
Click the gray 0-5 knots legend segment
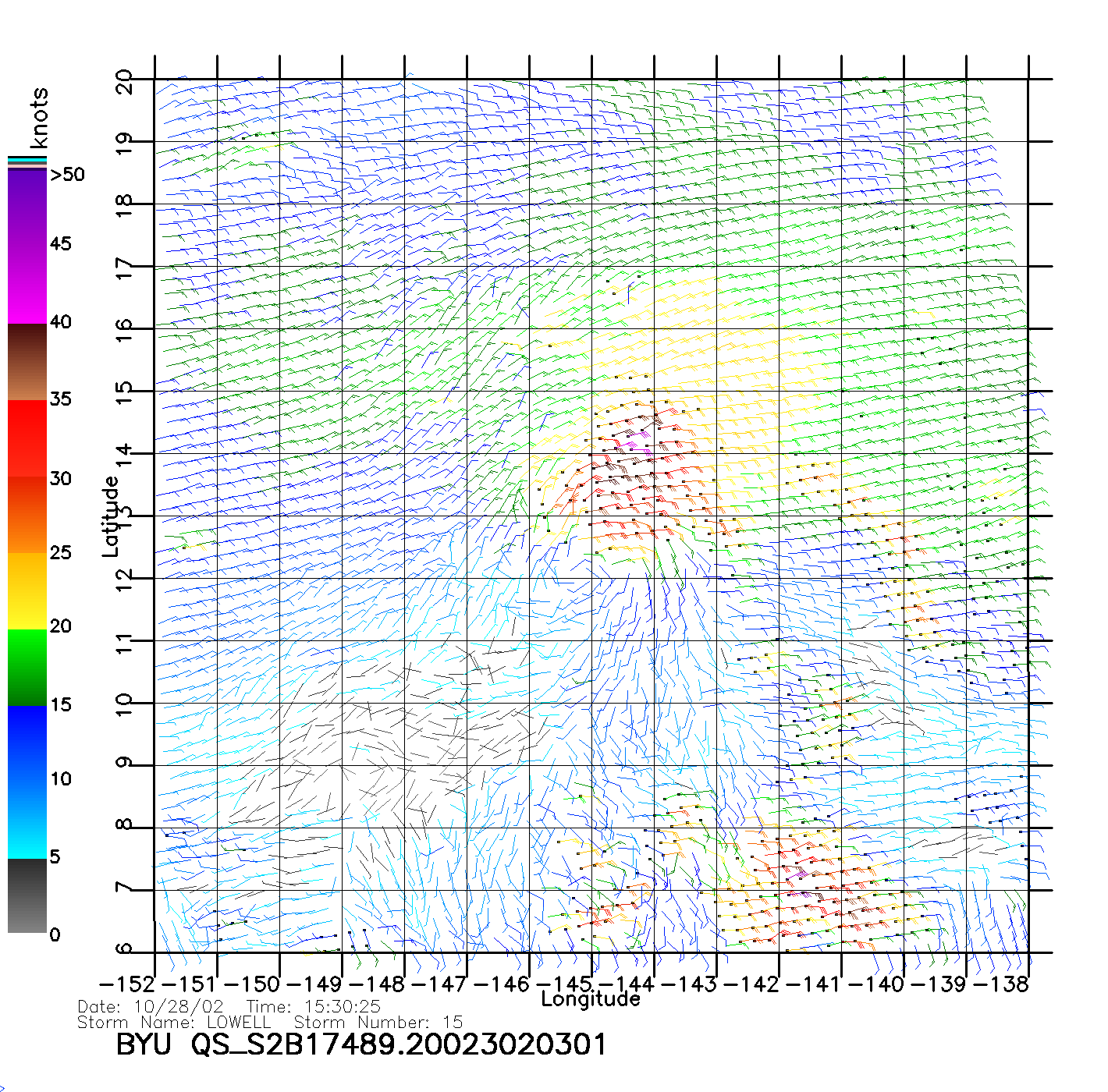click(x=27, y=895)
